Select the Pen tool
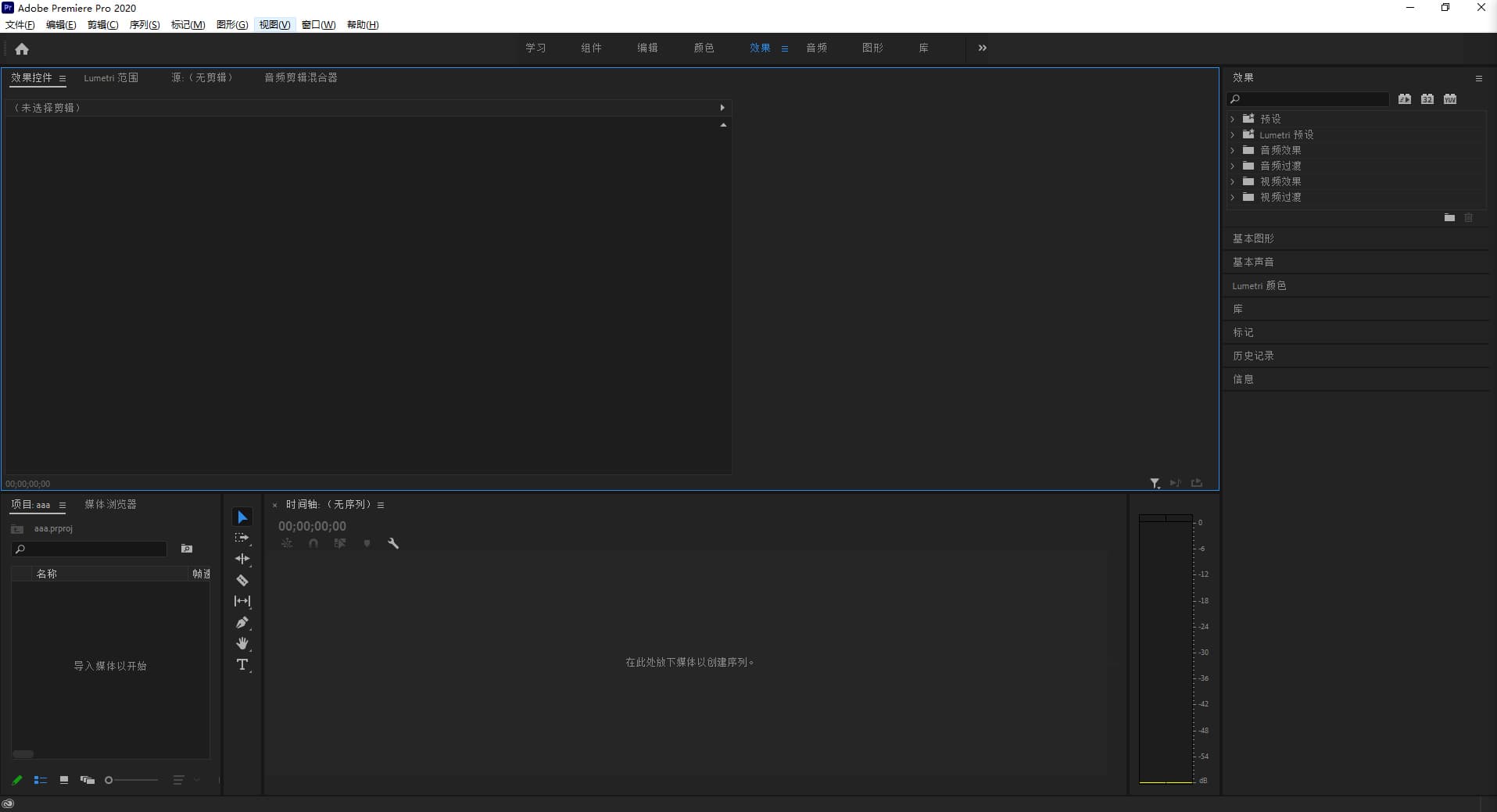This screenshot has height=812, width=1497. pos(242,623)
